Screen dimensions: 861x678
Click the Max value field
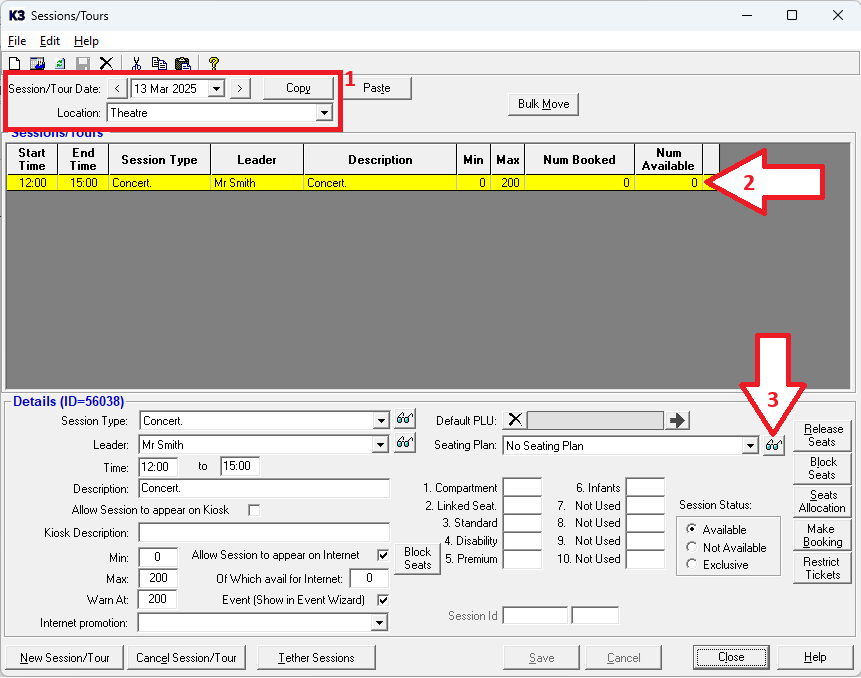tap(158, 578)
